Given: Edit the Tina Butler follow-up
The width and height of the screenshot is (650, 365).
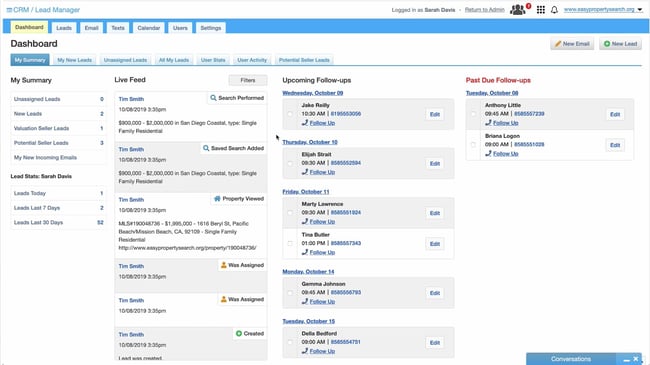Looking at the screenshot, I should tap(434, 244).
